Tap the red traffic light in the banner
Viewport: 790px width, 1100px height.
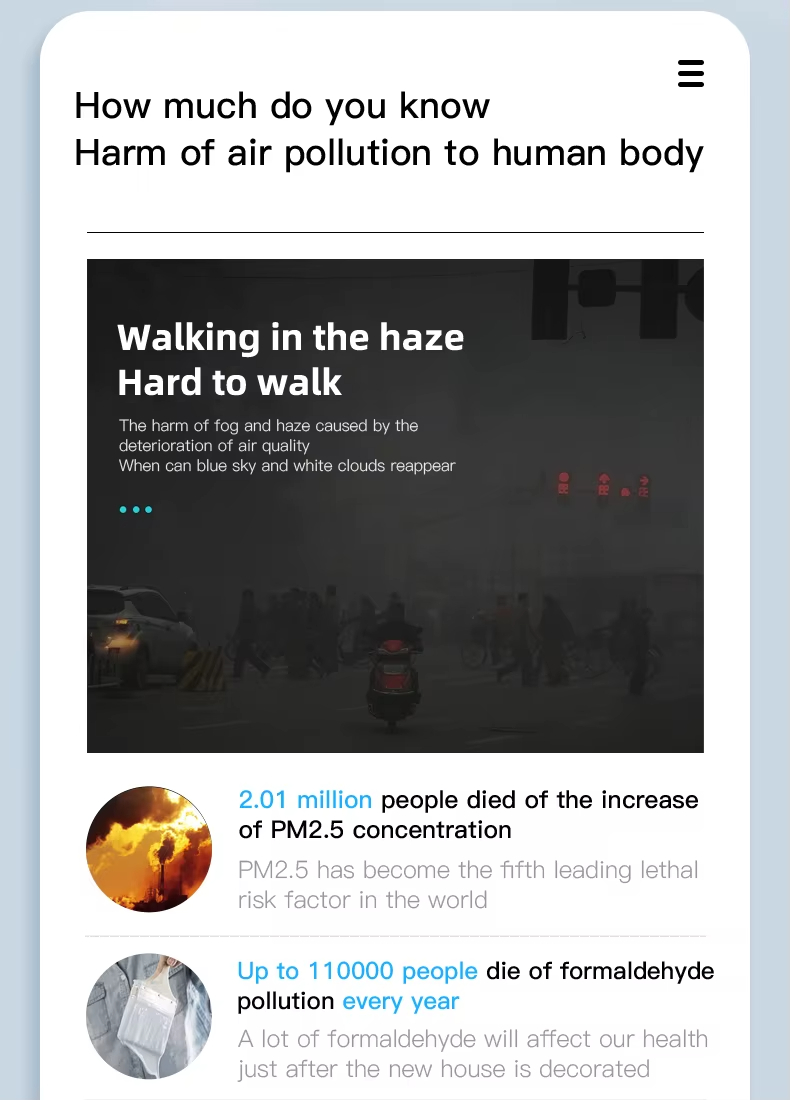coord(563,483)
